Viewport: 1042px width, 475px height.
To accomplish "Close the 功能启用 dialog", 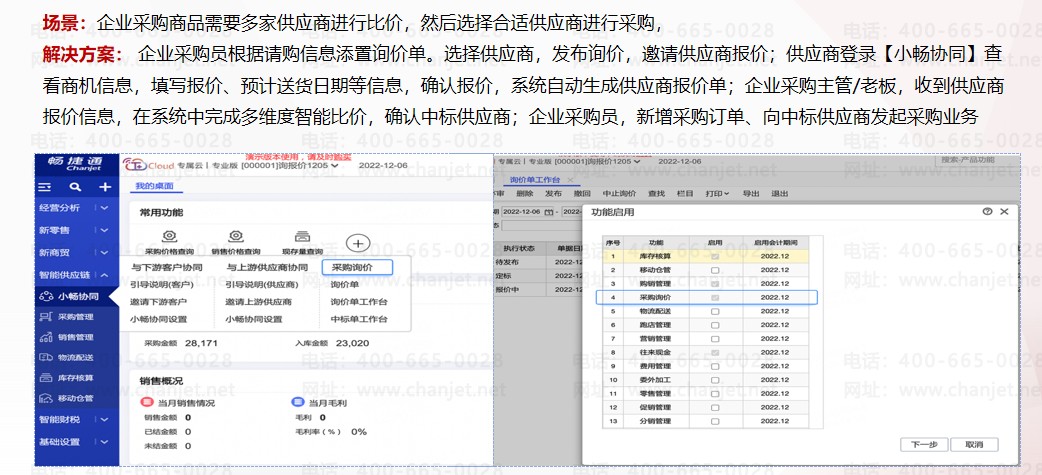I will tap(1004, 211).
